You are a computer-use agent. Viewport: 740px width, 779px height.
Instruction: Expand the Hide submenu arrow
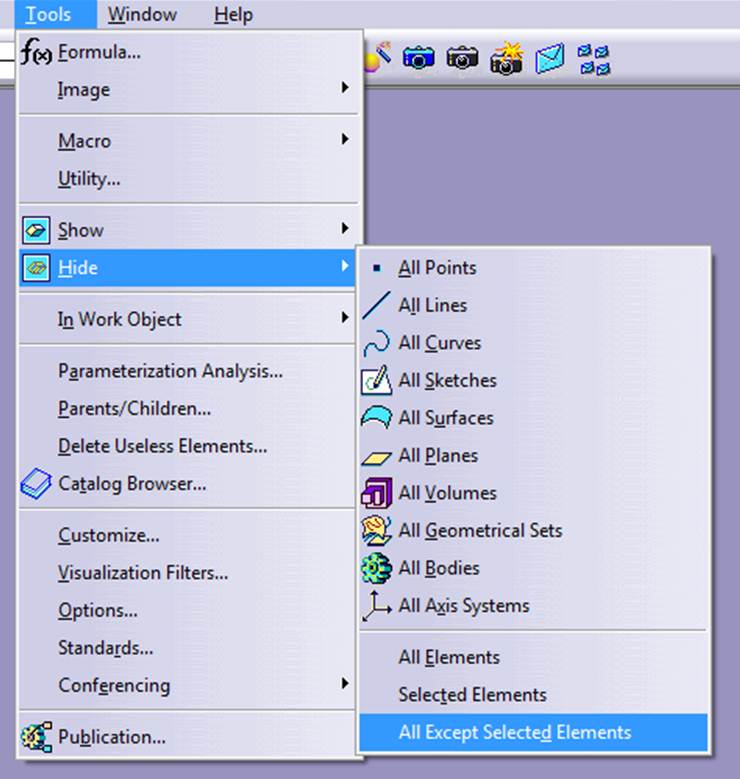click(x=345, y=266)
